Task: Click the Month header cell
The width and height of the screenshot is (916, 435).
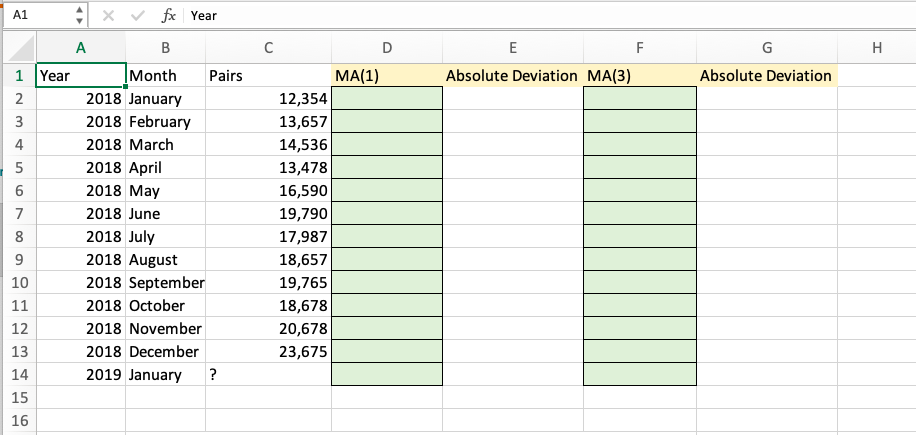Action: [x=165, y=75]
